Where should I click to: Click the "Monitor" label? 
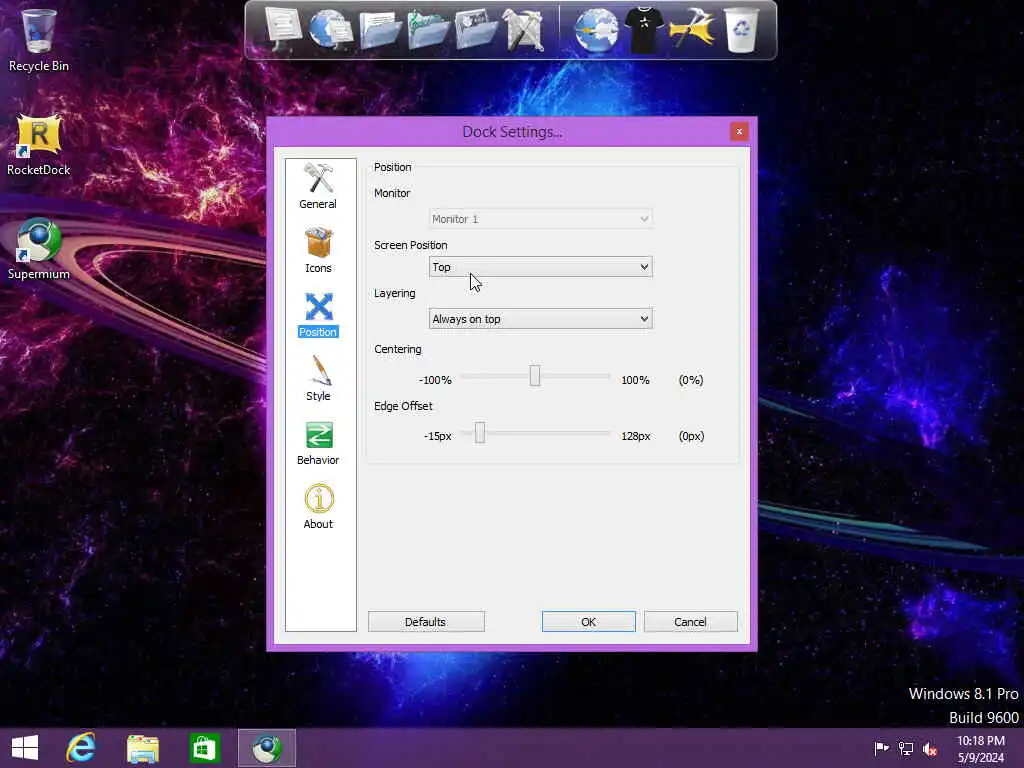coord(392,193)
